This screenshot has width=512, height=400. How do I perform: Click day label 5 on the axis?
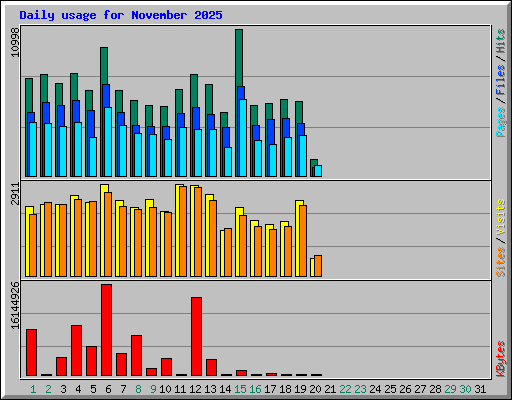[93, 389]
